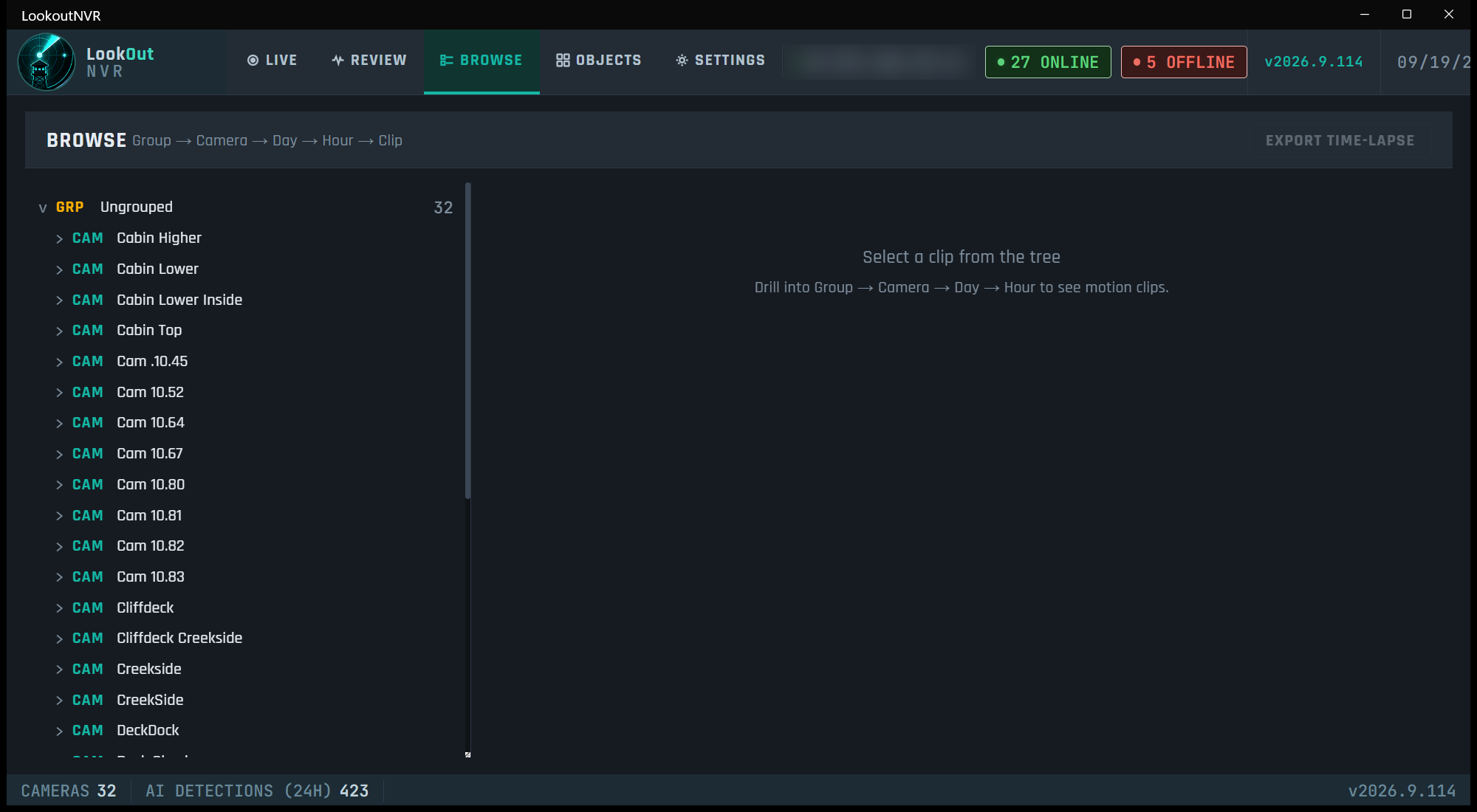Open the LIVE tab
This screenshot has width=1477, height=812.
pos(272,61)
